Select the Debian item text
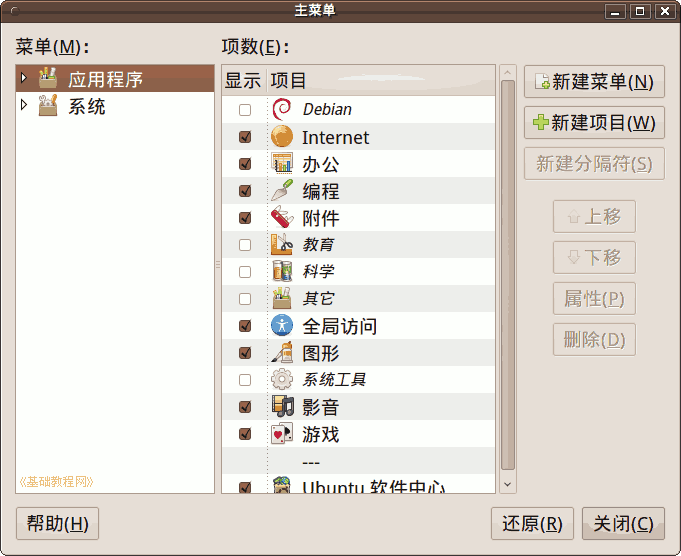 tap(327, 109)
